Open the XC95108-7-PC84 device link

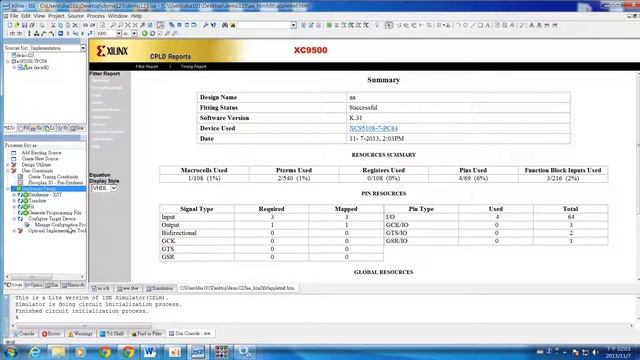373,128
